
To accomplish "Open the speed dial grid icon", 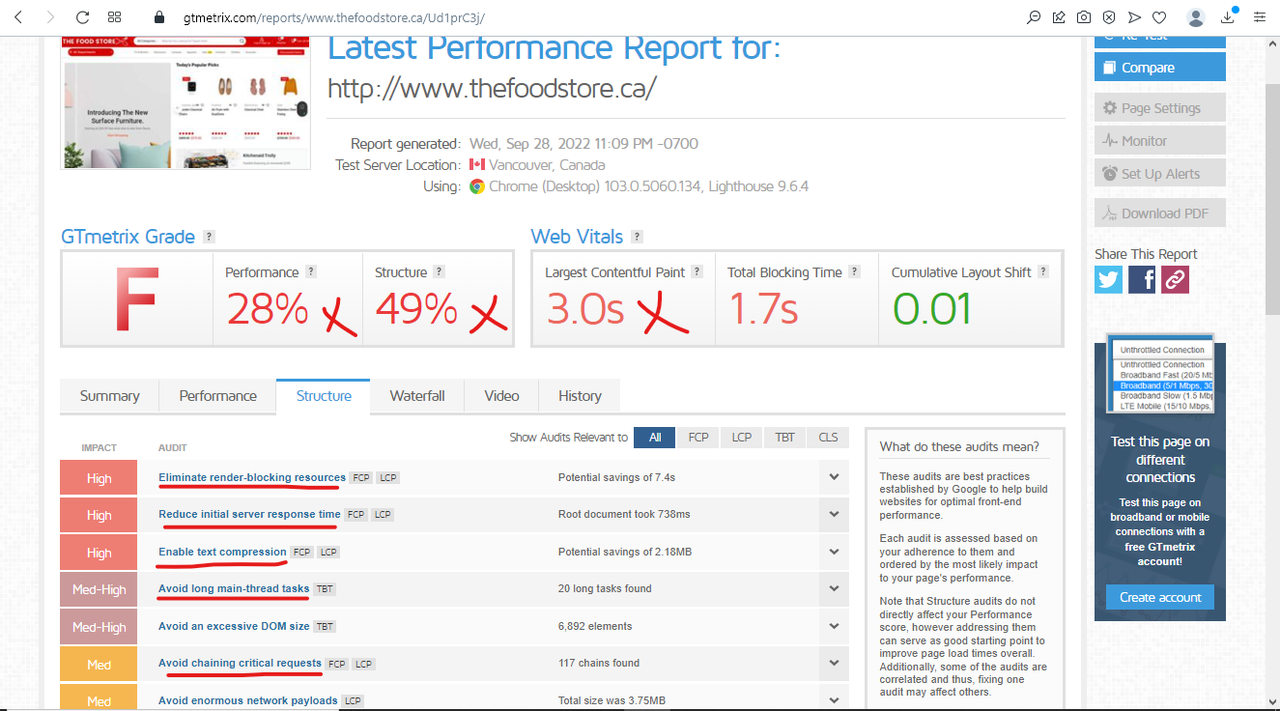I will click(x=115, y=17).
